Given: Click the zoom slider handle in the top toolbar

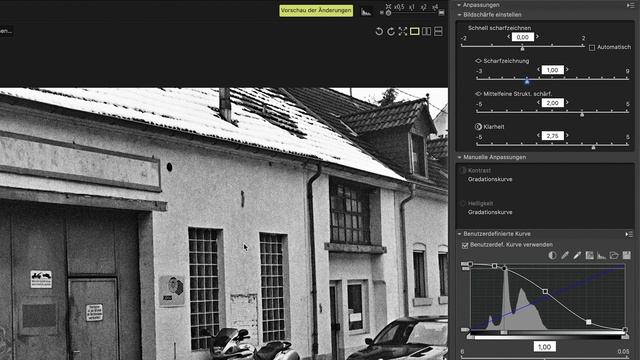Looking at the screenshot, I should [388, 13].
